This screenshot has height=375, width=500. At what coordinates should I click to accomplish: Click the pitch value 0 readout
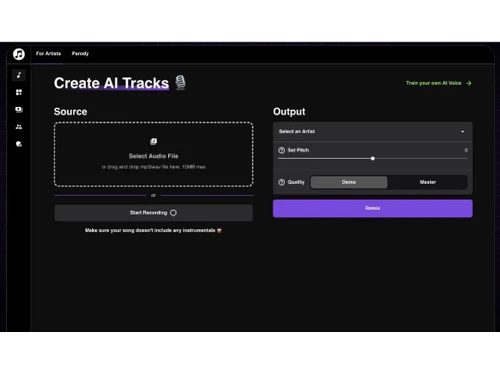tap(466, 150)
